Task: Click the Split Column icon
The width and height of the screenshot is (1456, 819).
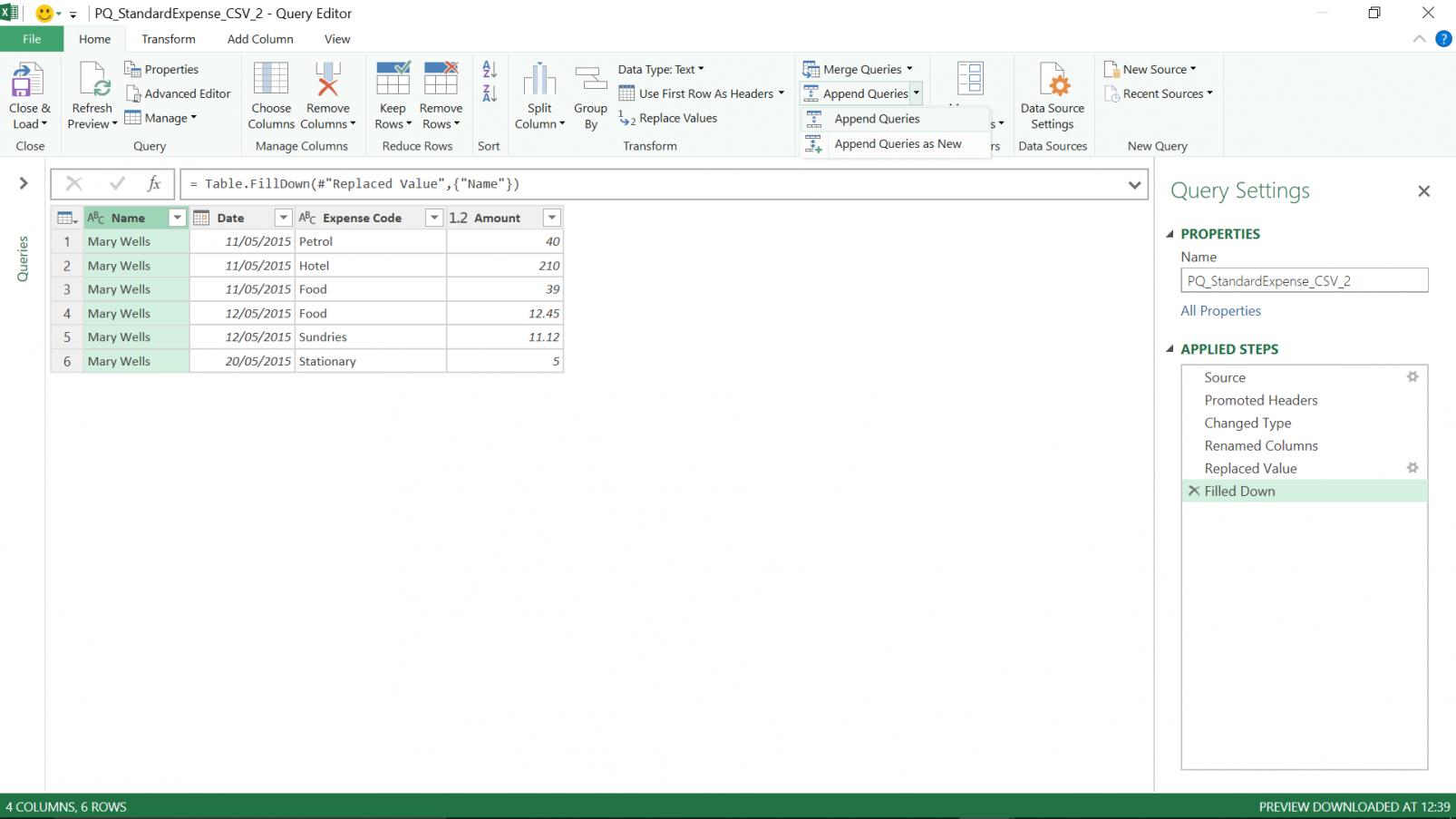Action: [539, 79]
